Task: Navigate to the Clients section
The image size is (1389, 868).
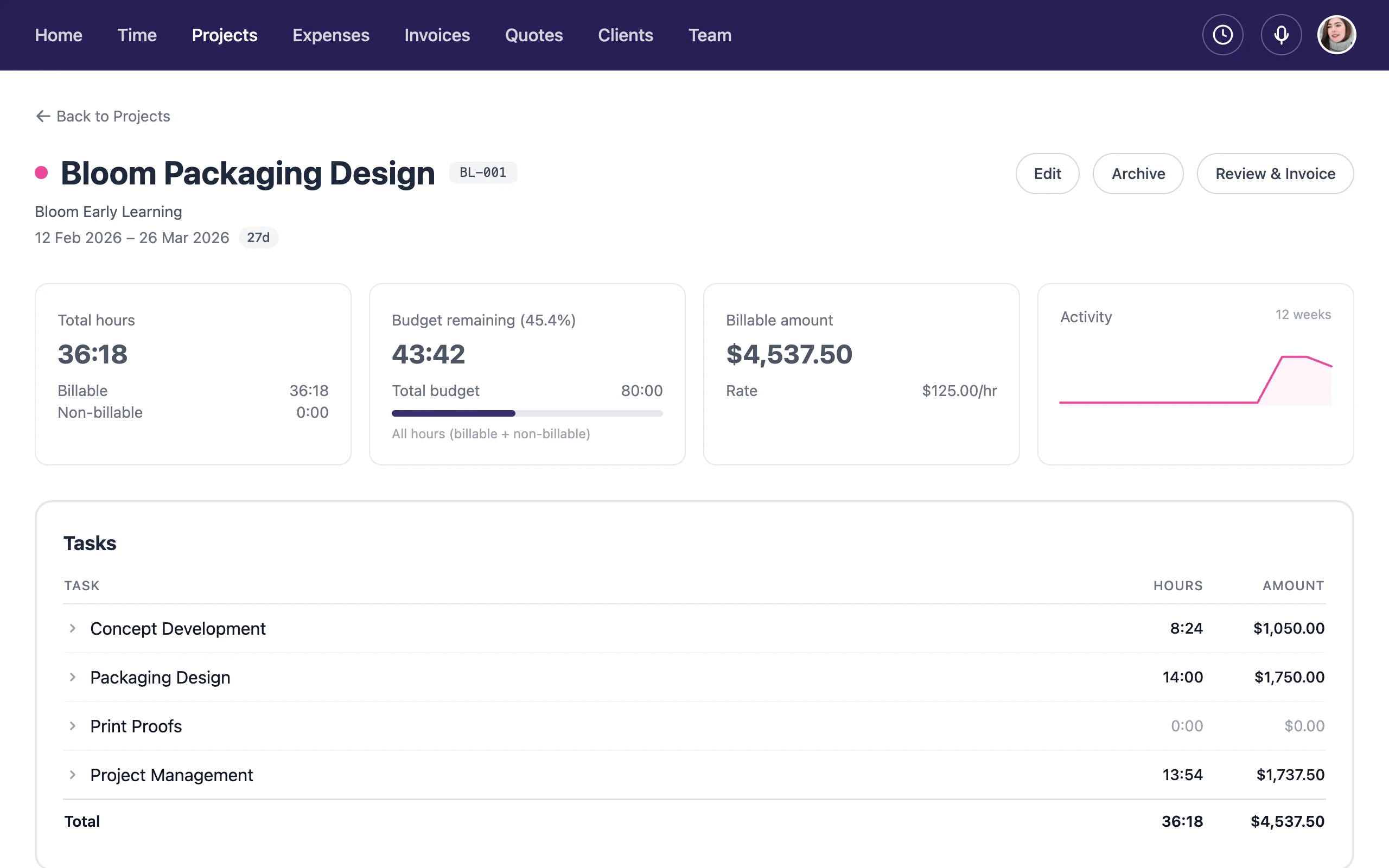Action: coord(626,35)
